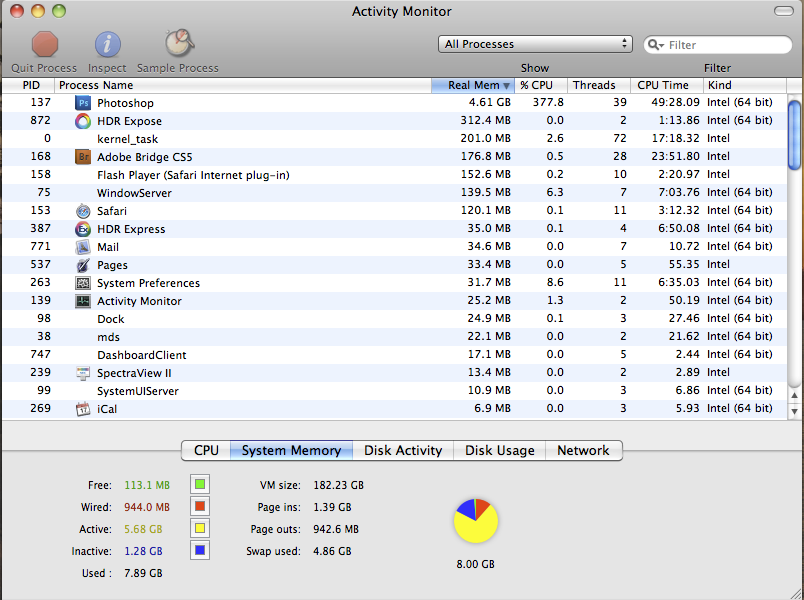Click the Safari compass icon
Screen dimensions: 804x600
tap(83, 211)
